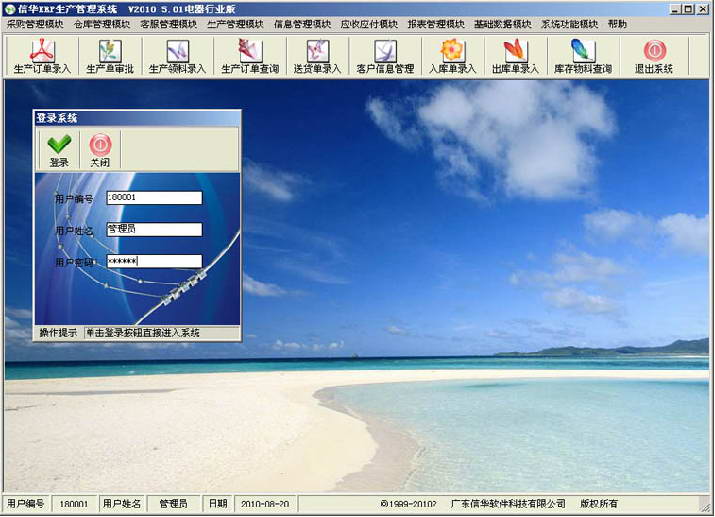Open the 帮助 menu
The image size is (715, 517).
(617, 24)
